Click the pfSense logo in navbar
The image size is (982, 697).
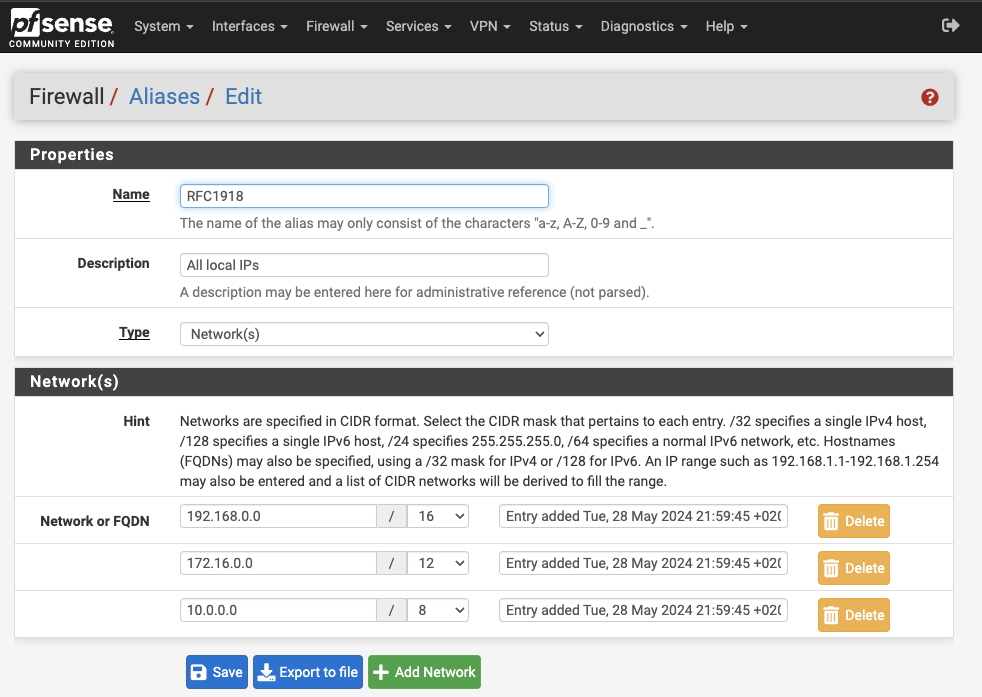click(x=61, y=28)
